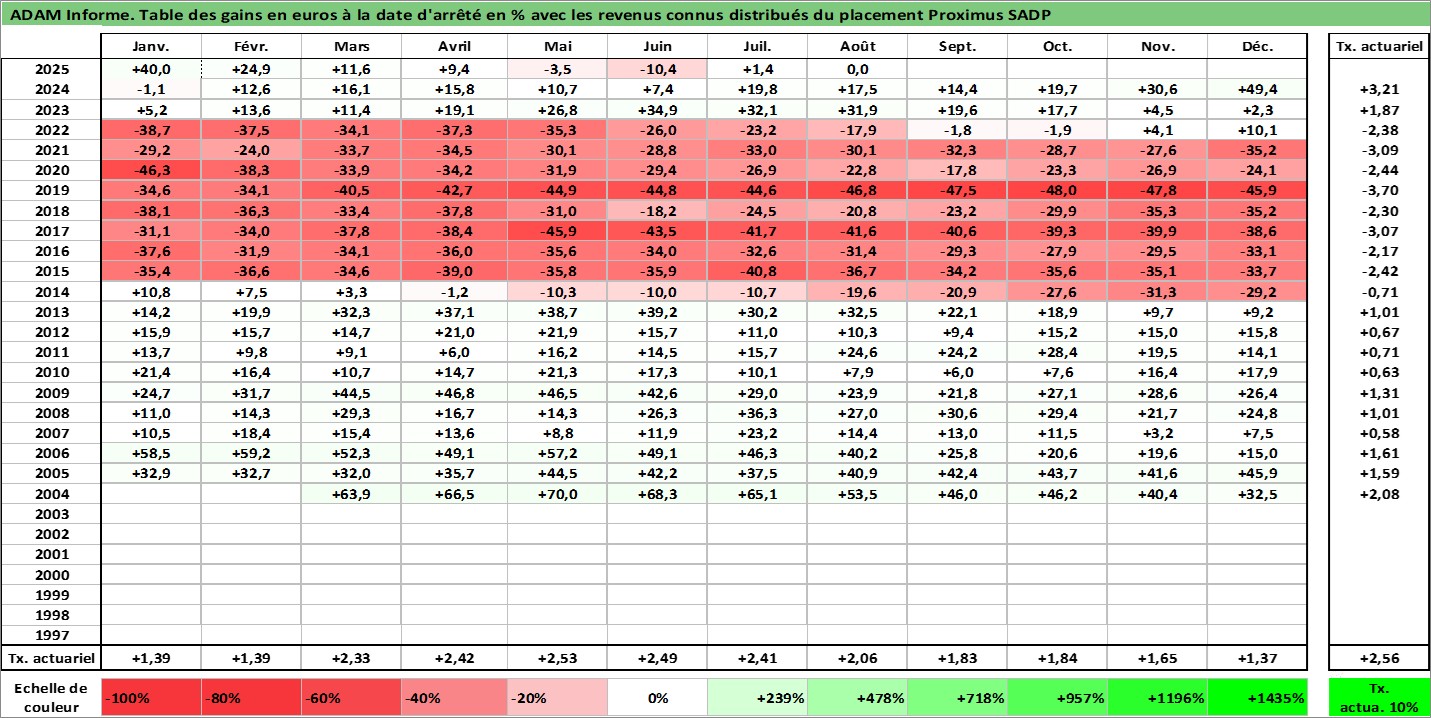This screenshot has height=718, width=1431.
Task: Select the +3,2 cell for November 2007
Action: tap(1158, 433)
